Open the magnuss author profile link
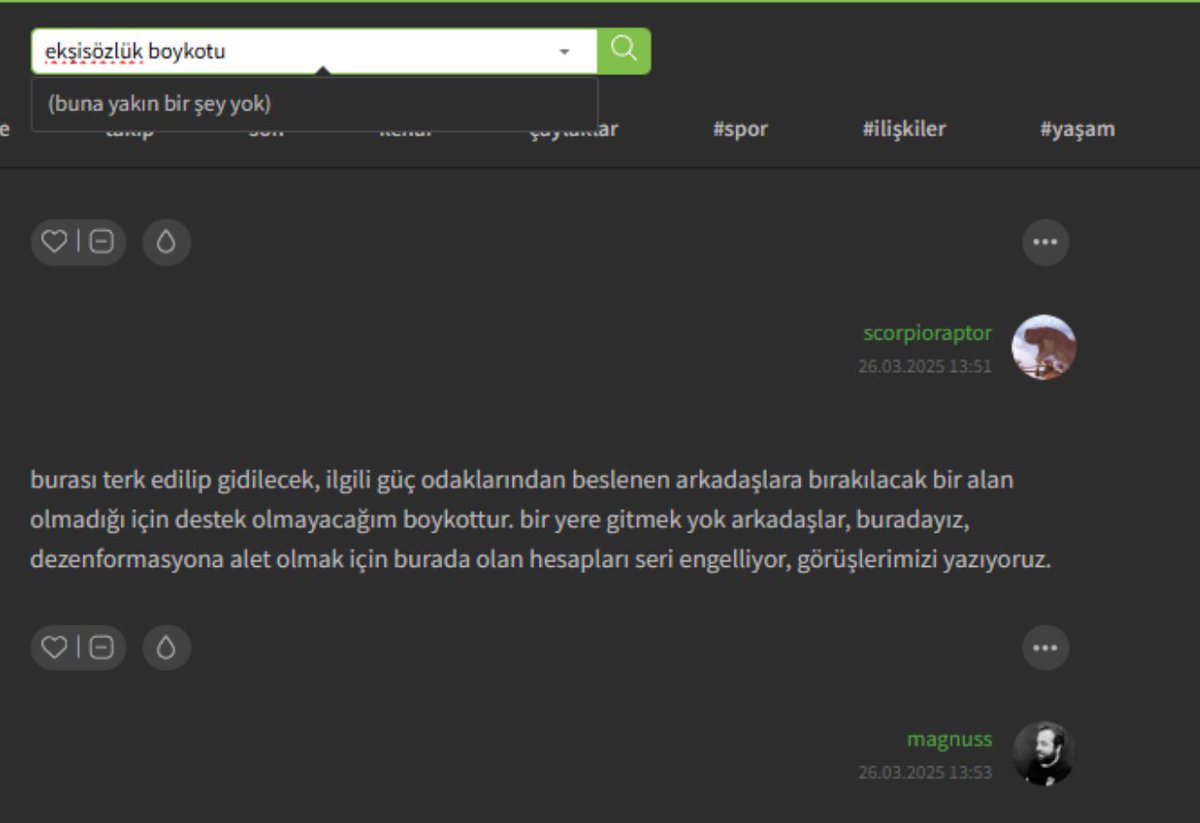 click(x=950, y=739)
